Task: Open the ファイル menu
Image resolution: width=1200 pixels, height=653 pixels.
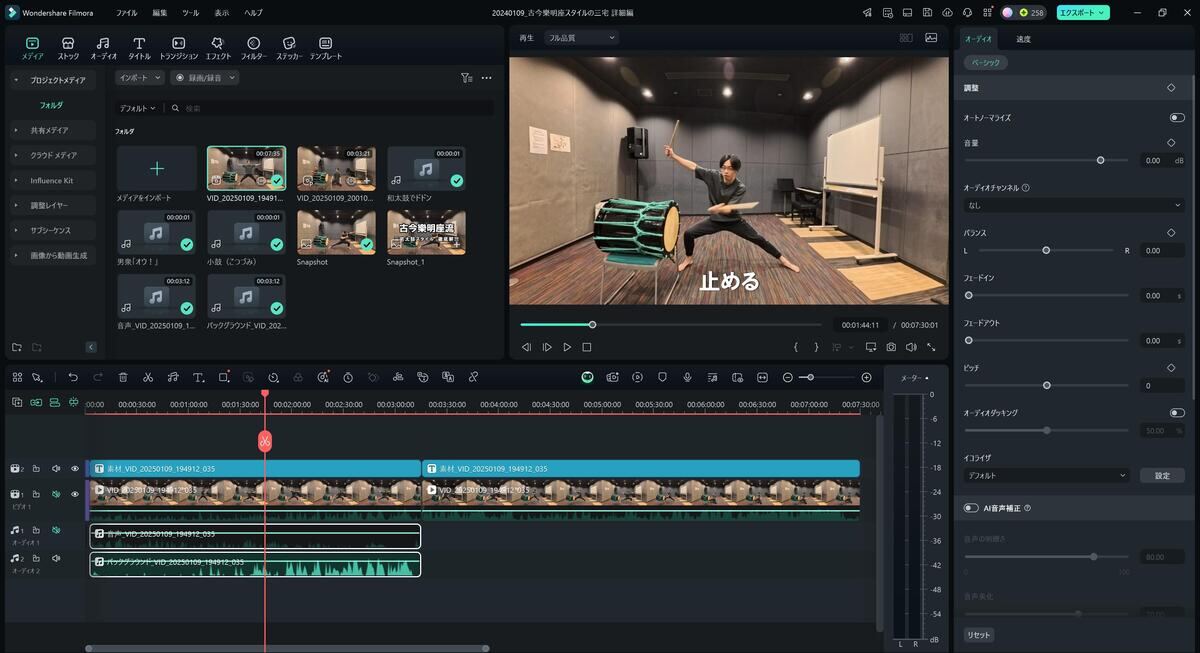Action: click(127, 13)
